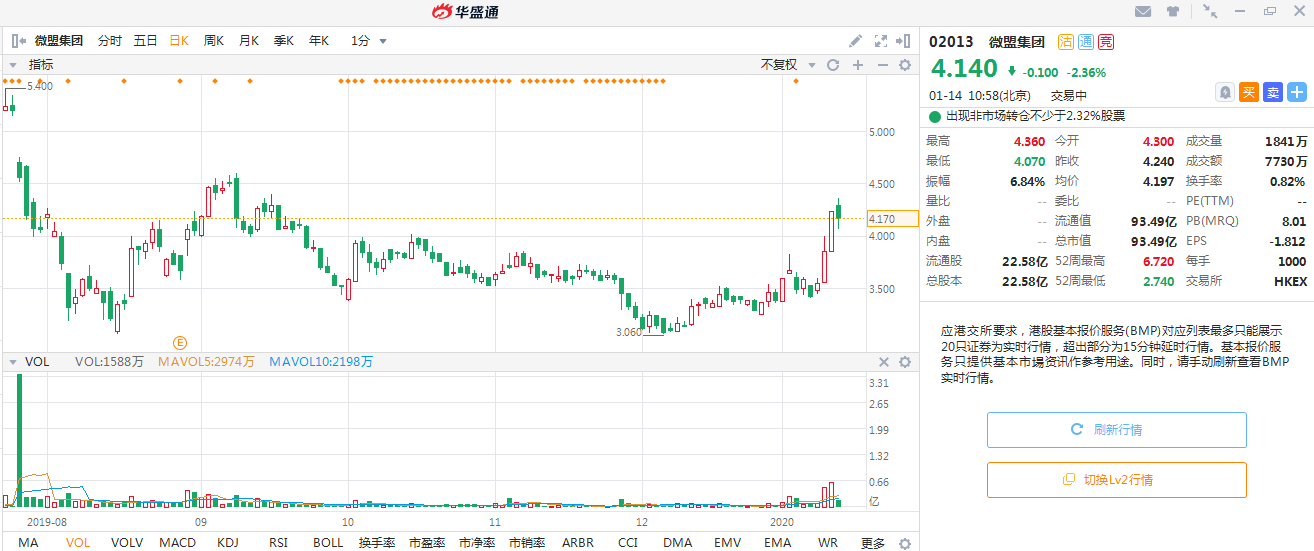Click the 通 stock connect tag
Viewport: 1314px width, 551px height.
pos(1086,42)
